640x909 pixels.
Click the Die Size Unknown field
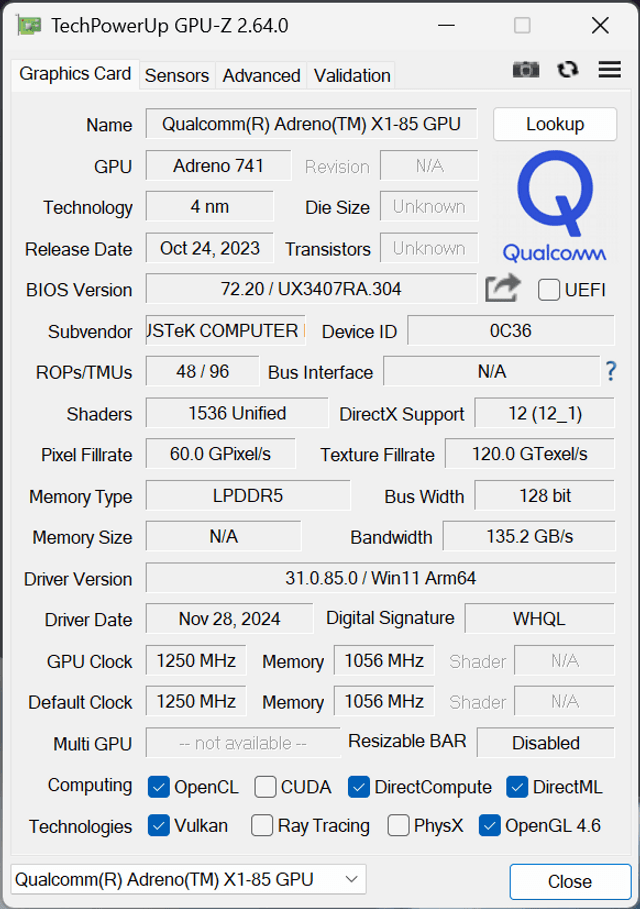pos(429,206)
